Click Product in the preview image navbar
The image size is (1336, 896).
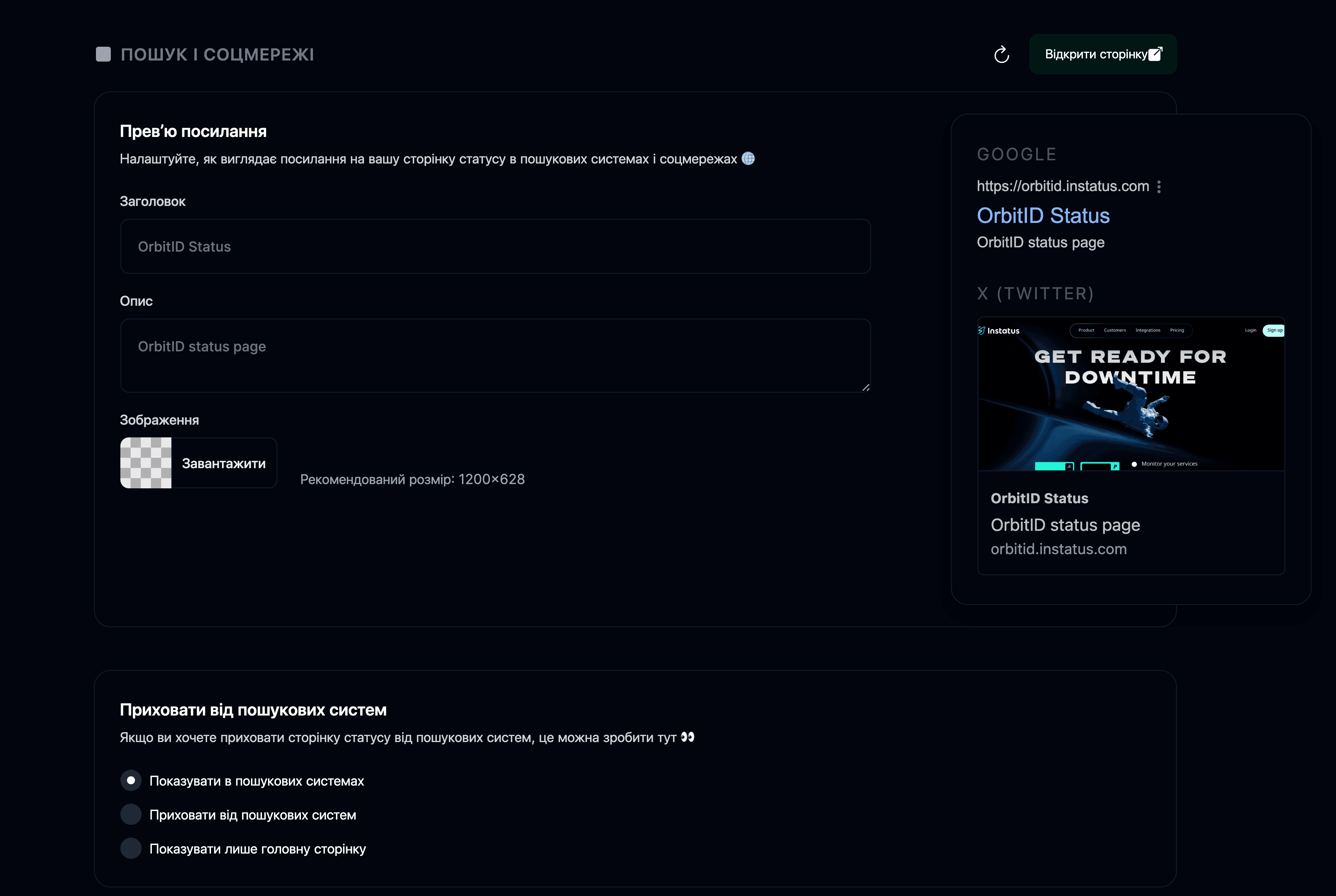point(1086,330)
